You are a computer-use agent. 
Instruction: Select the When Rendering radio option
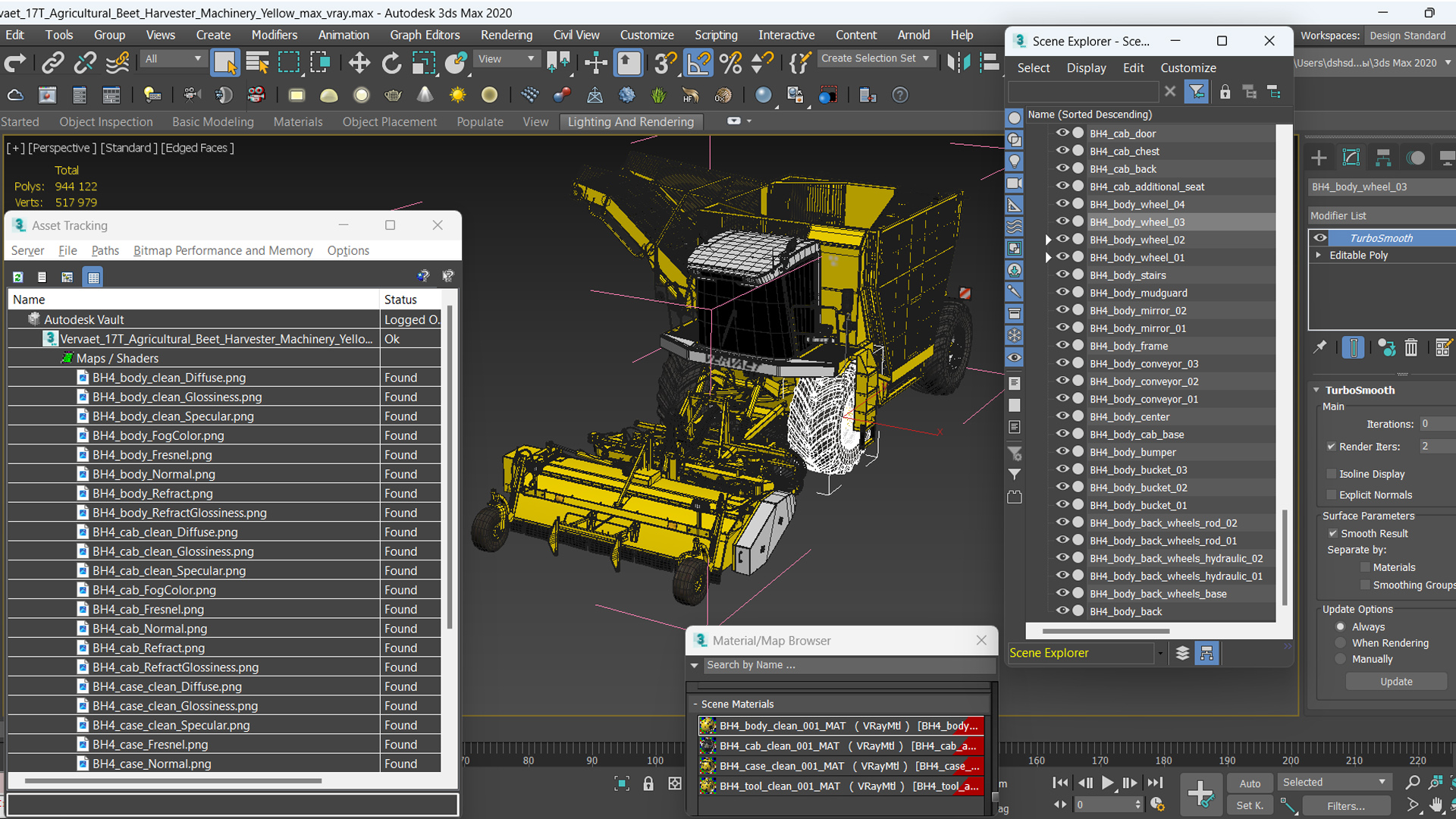coord(1341,643)
